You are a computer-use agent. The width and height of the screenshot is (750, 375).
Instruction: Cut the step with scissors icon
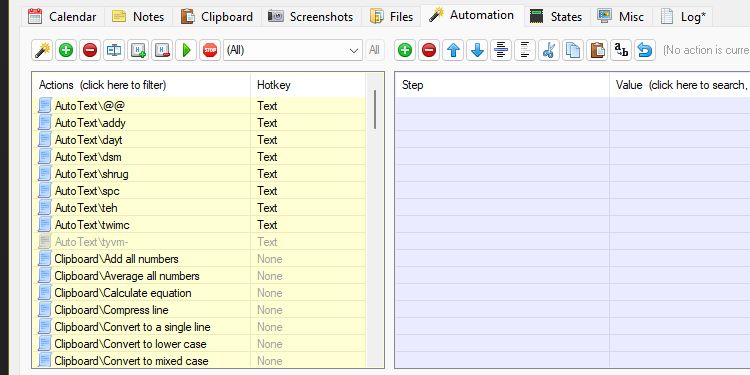coord(549,50)
